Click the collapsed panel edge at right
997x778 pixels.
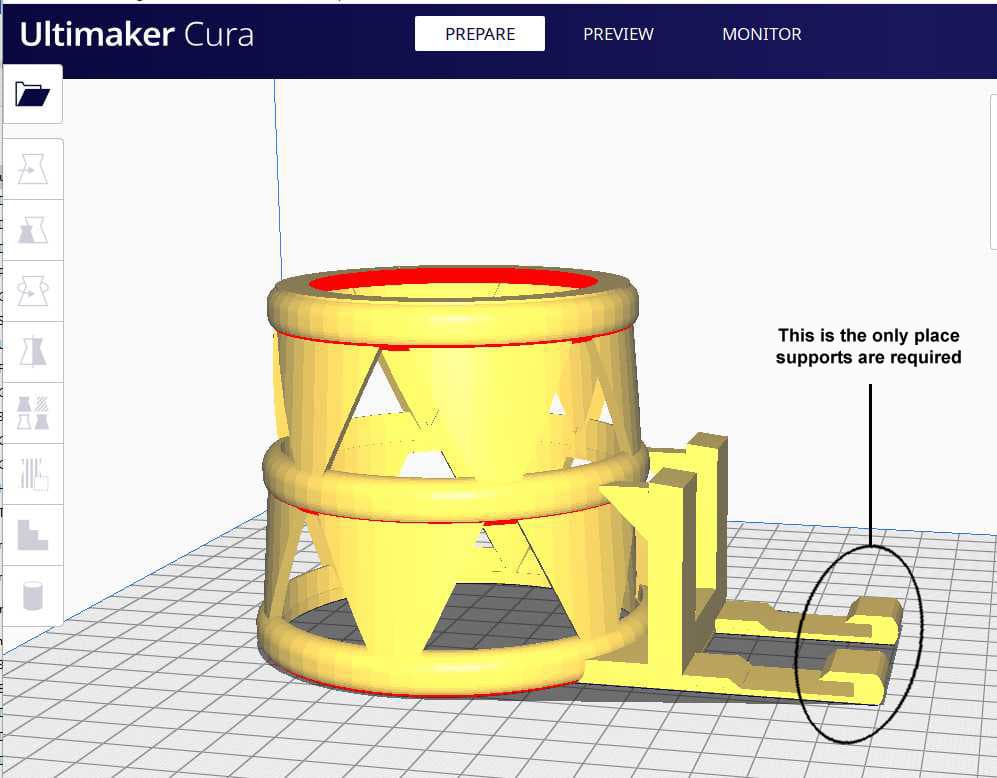pyautogui.click(x=993, y=172)
